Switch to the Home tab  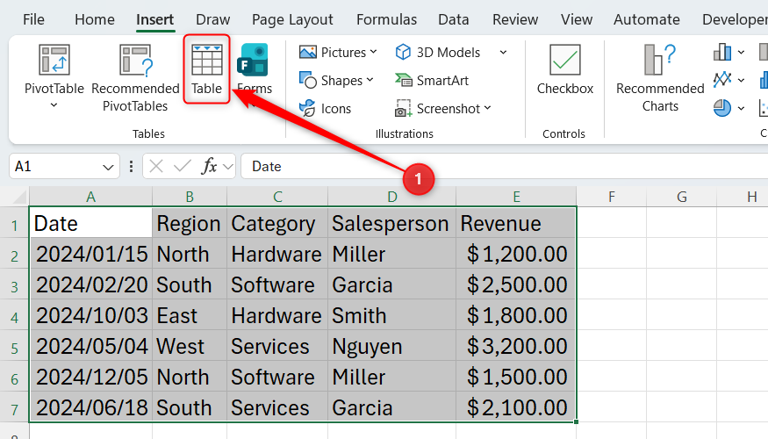click(x=95, y=20)
